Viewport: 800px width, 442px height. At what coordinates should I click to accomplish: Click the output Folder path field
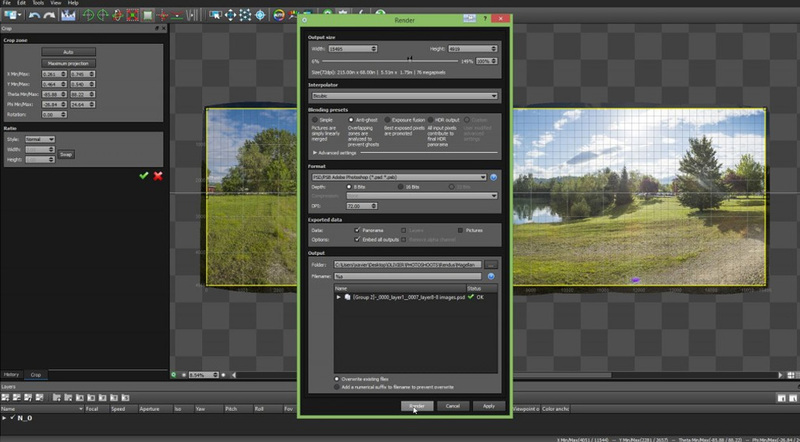pos(408,264)
